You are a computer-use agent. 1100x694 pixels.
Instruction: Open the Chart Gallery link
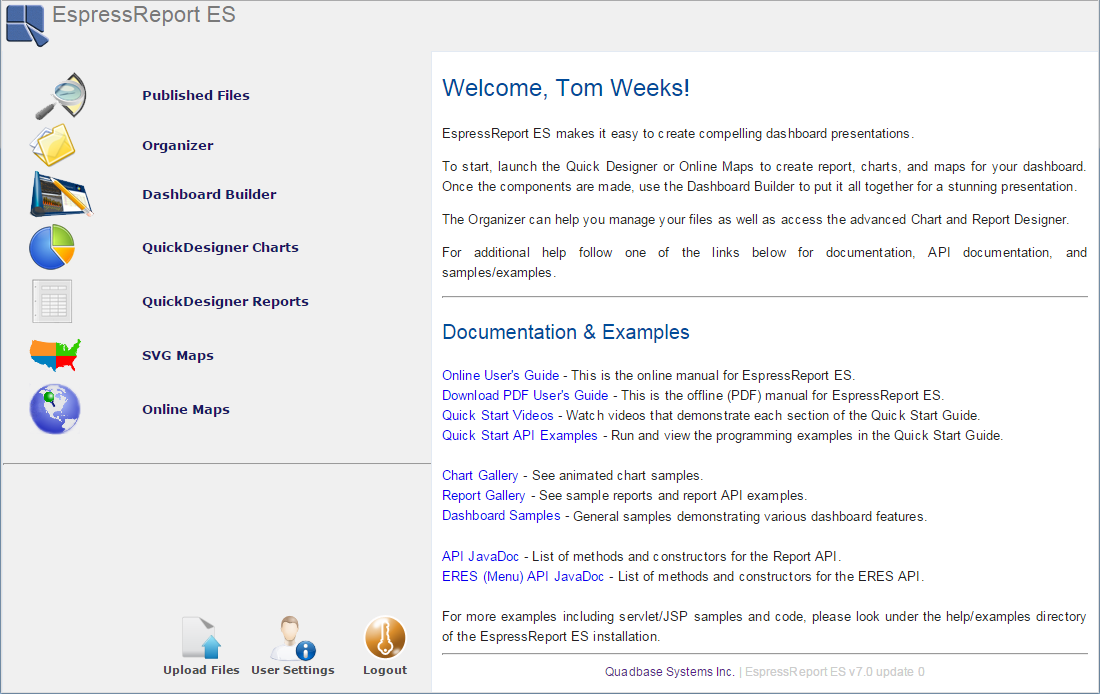tap(480, 476)
